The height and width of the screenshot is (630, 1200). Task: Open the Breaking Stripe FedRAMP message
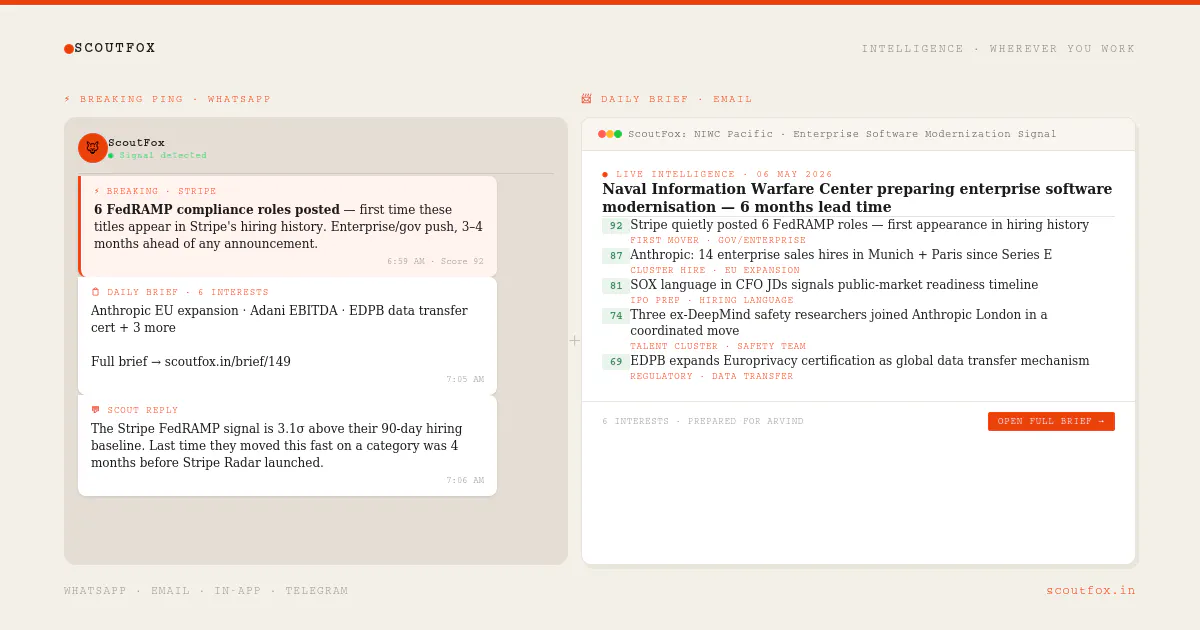[x=288, y=226]
